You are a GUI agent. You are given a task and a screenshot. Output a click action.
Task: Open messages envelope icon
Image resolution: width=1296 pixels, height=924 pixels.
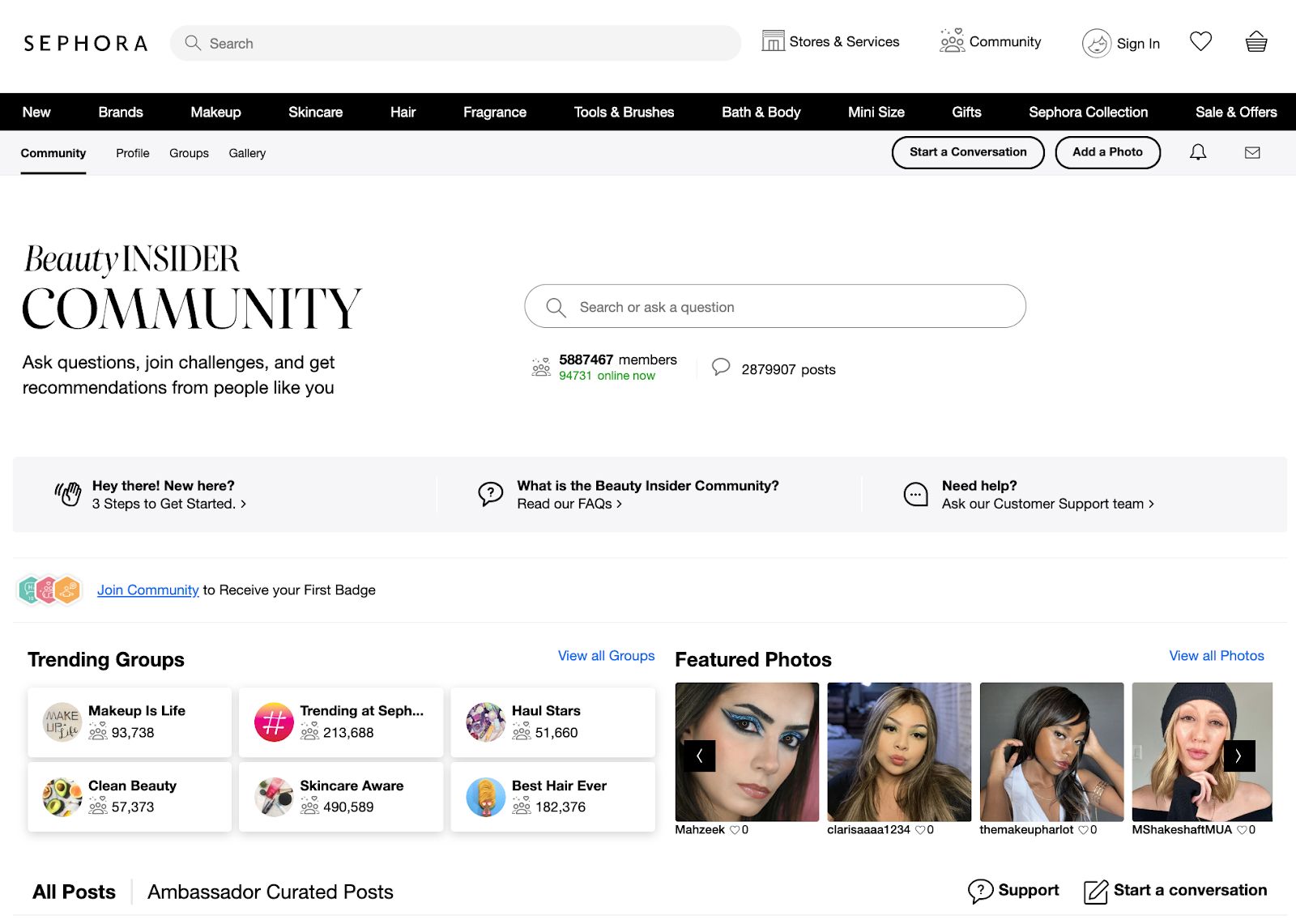pyautogui.click(x=1252, y=152)
